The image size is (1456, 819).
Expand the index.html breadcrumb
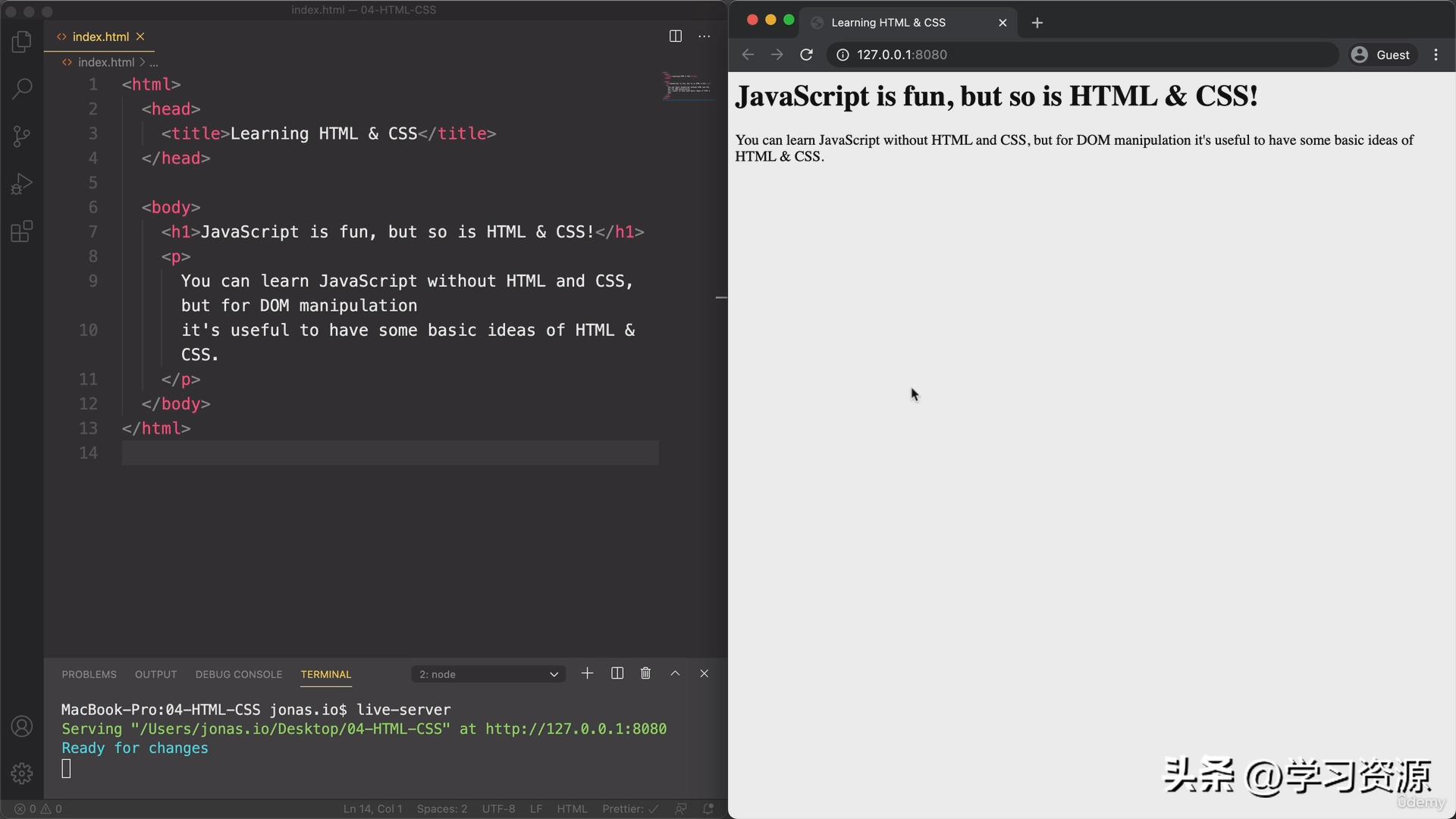(153, 62)
